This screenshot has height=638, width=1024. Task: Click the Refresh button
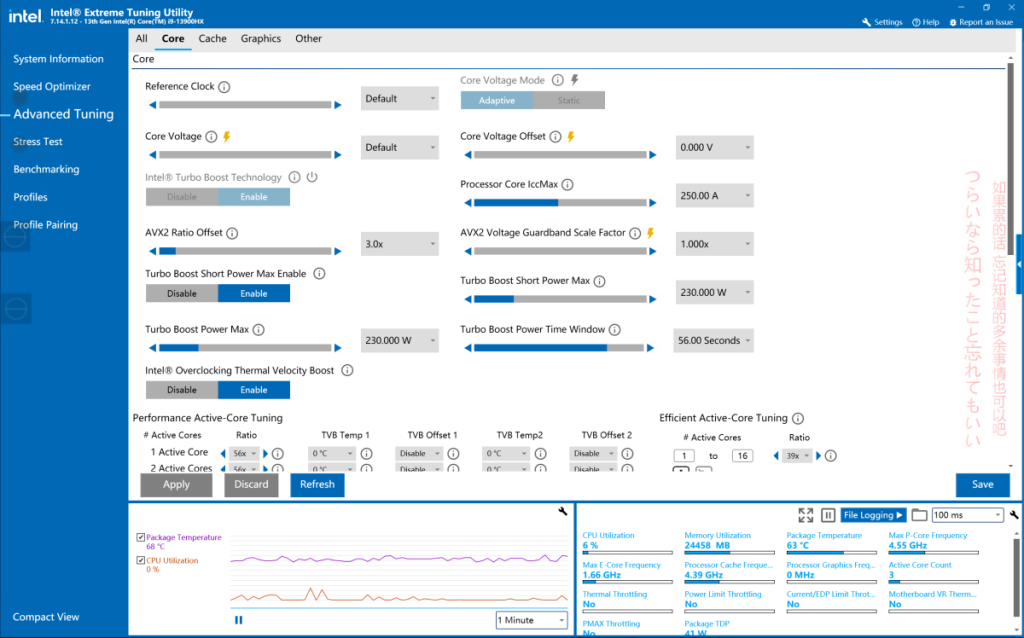tap(317, 485)
